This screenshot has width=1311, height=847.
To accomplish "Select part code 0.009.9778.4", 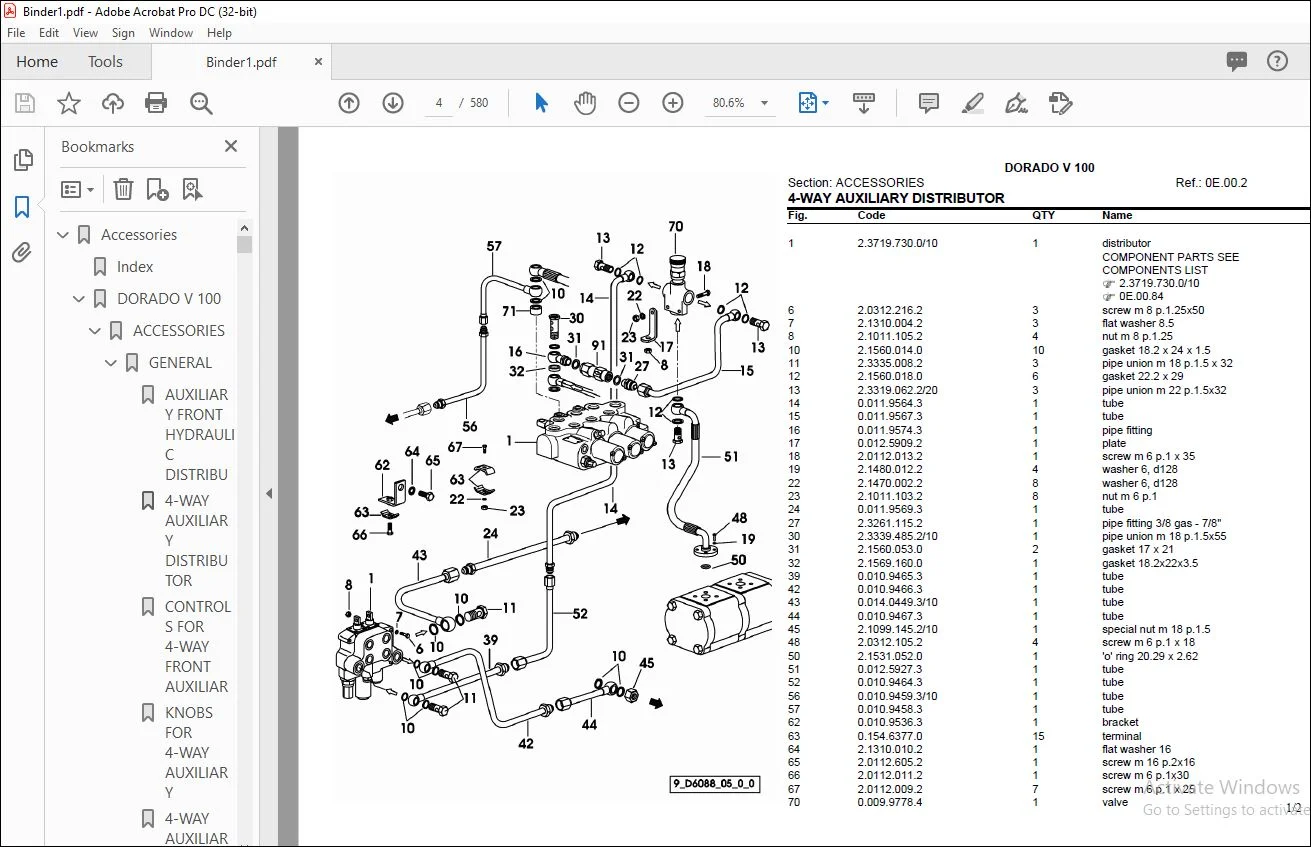I will [890, 802].
